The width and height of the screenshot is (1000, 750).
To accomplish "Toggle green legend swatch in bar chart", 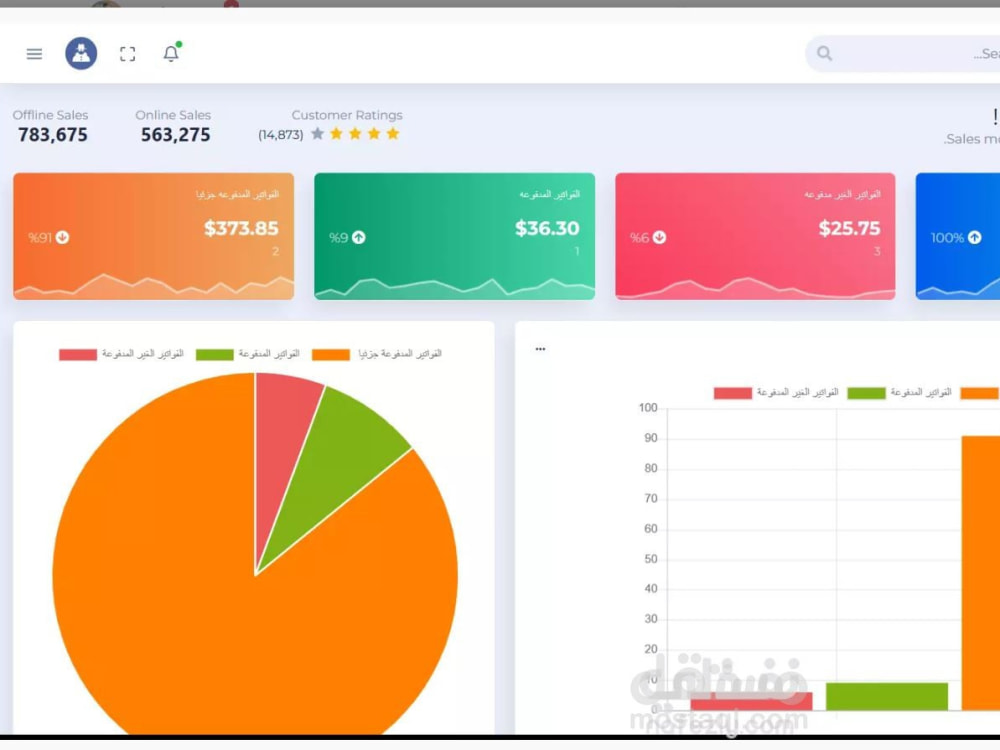I will [x=866, y=393].
